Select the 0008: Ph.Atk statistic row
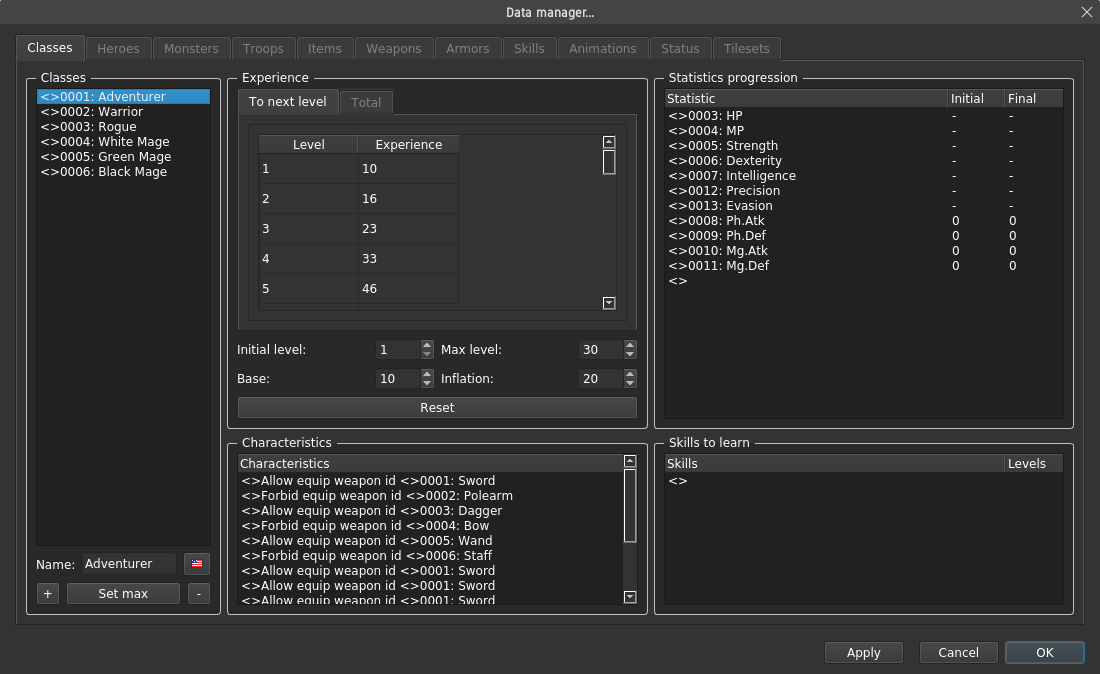The image size is (1100, 674). 864,221
